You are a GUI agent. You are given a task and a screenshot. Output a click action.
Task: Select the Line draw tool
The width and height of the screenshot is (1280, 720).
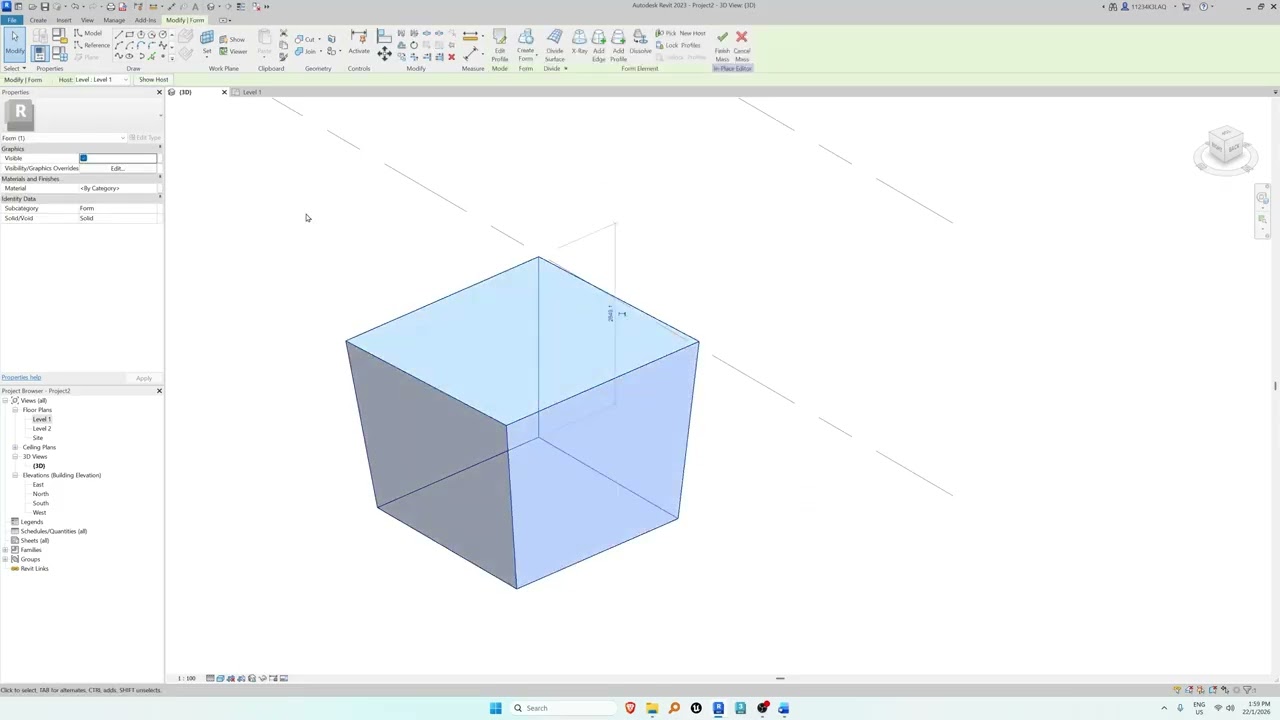pos(119,35)
